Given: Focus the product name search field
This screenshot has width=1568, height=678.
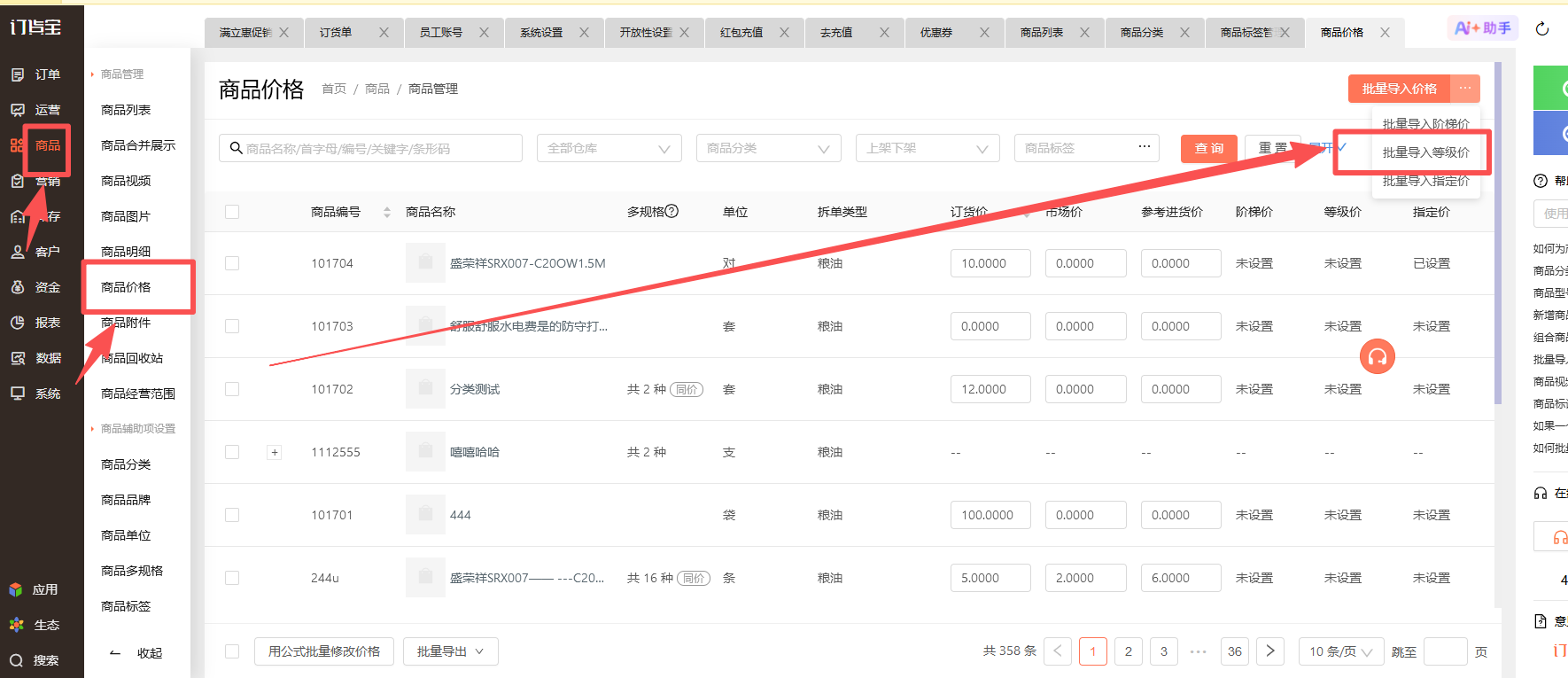Looking at the screenshot, I should [x=370, y=148].
